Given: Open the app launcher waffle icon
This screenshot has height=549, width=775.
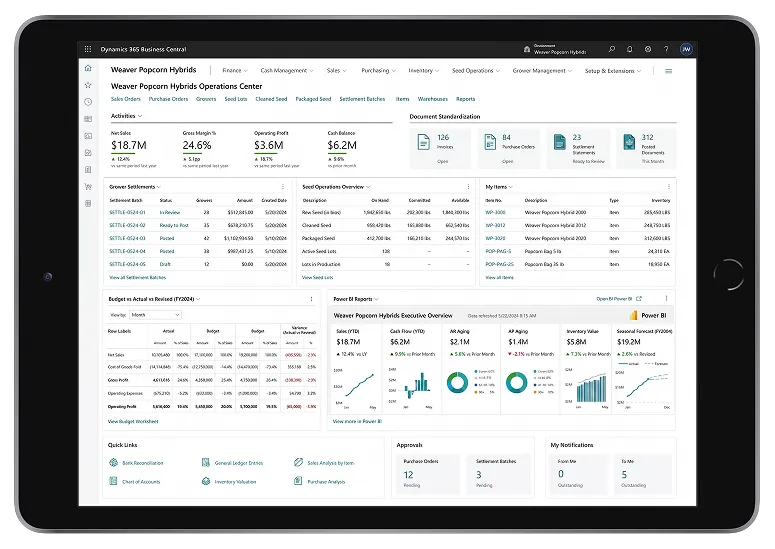Looking at the screenshot, I should pos(88,49).
